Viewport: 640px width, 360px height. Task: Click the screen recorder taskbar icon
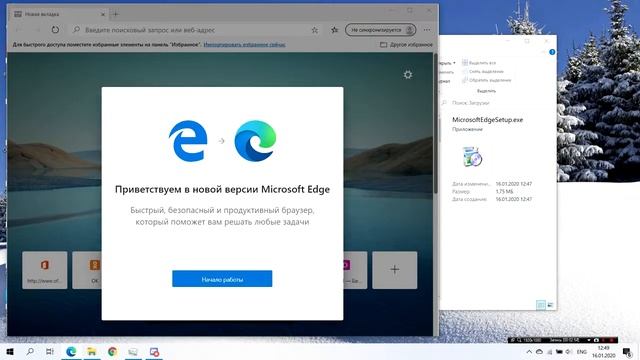pos(154,351)
